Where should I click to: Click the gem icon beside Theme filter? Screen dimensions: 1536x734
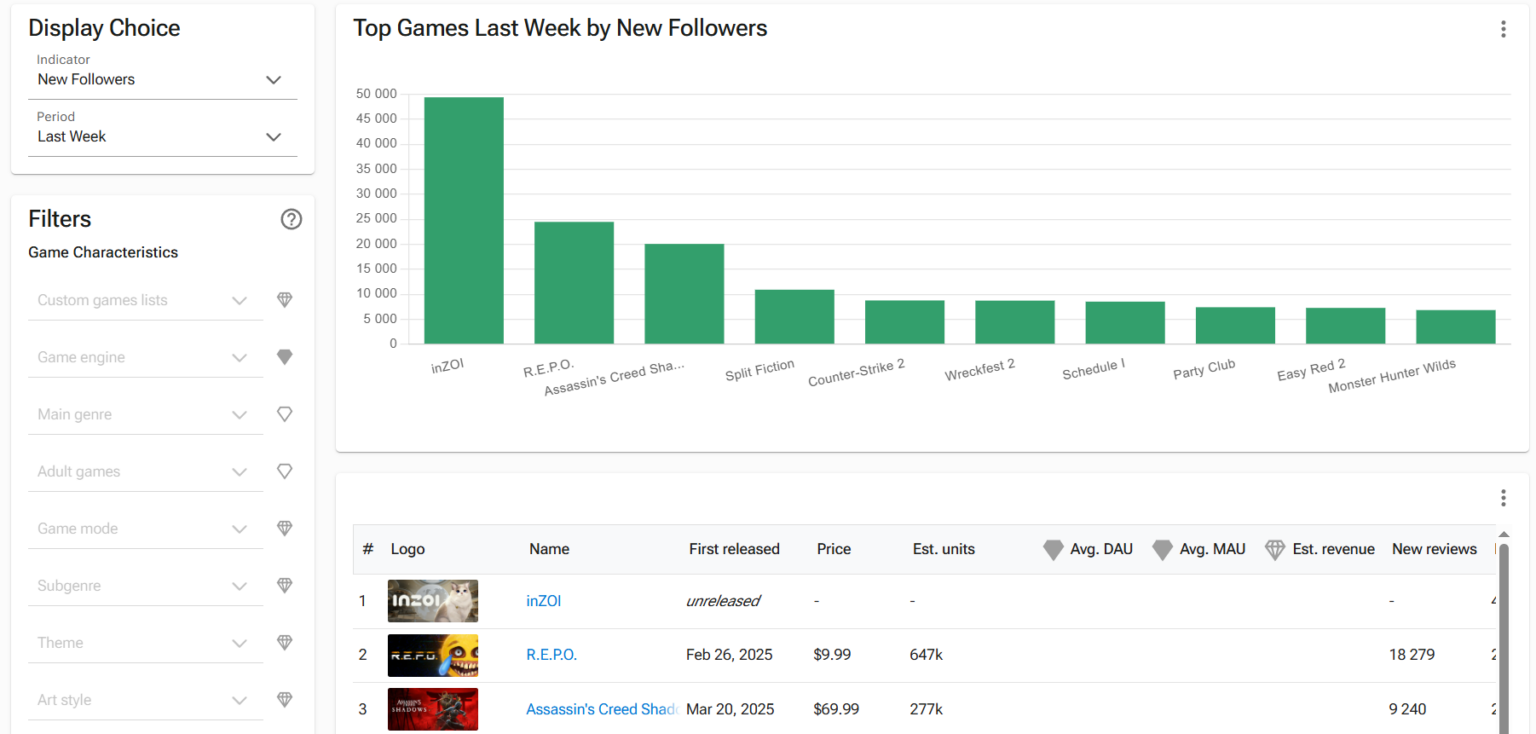point(285,642)
